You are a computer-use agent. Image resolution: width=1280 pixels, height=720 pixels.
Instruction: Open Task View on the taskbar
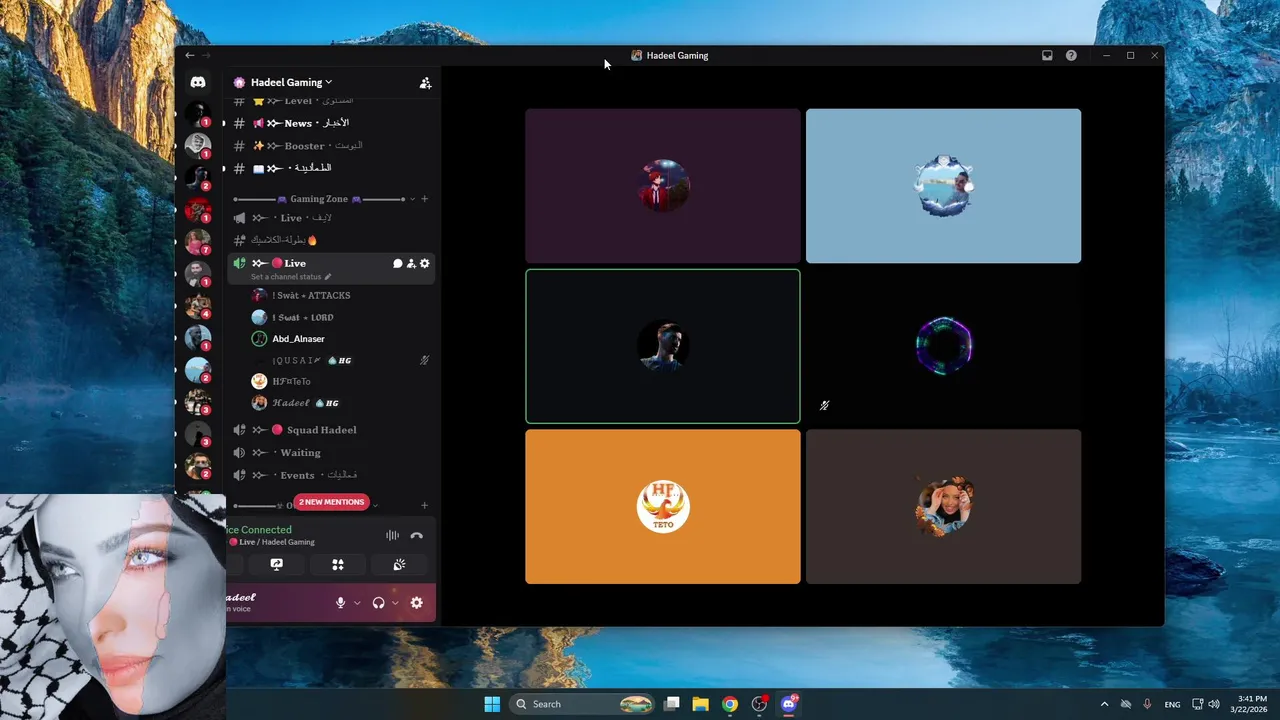click(x=672, y=704)
